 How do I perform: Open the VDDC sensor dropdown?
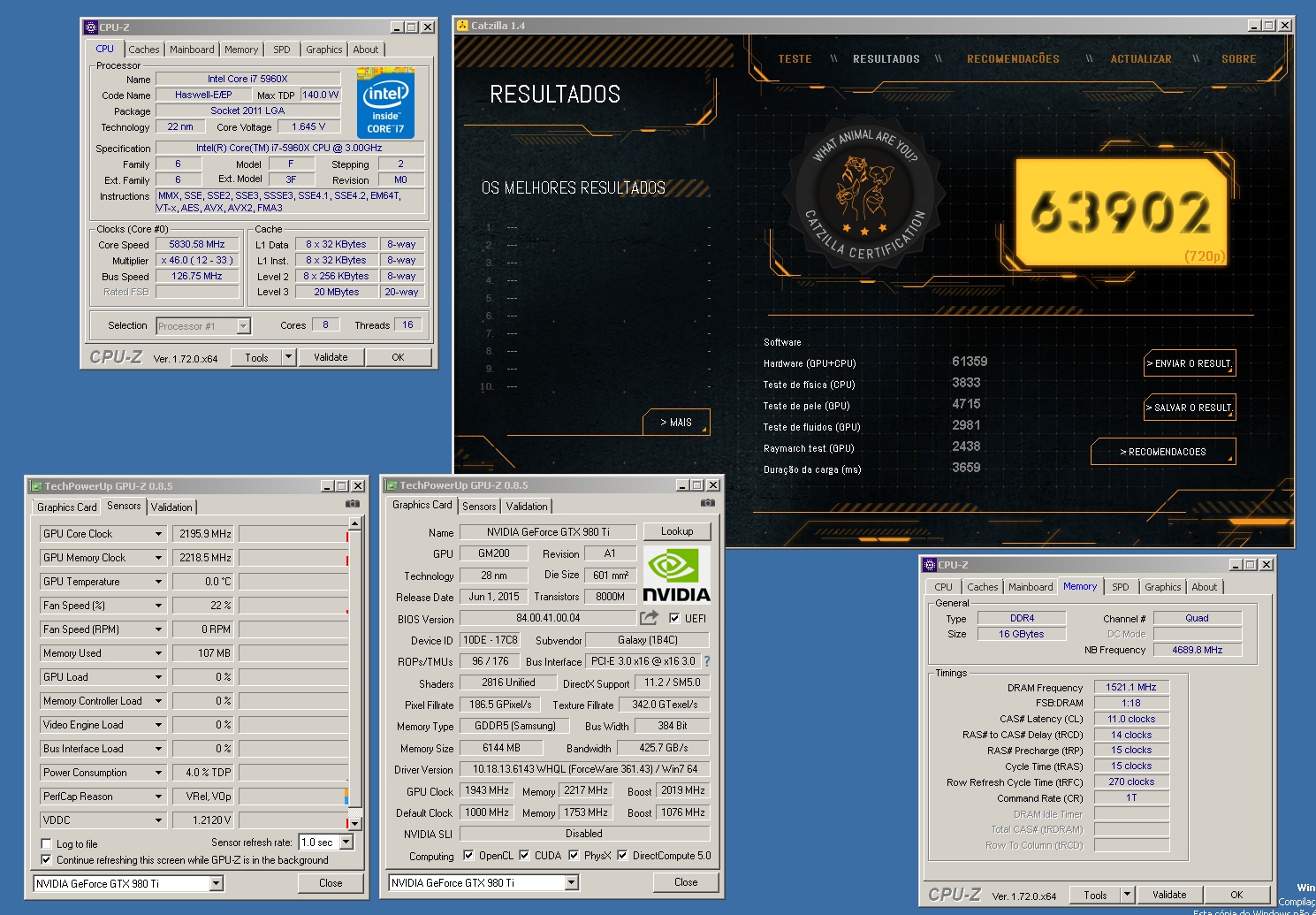click(x=158, y=820)
